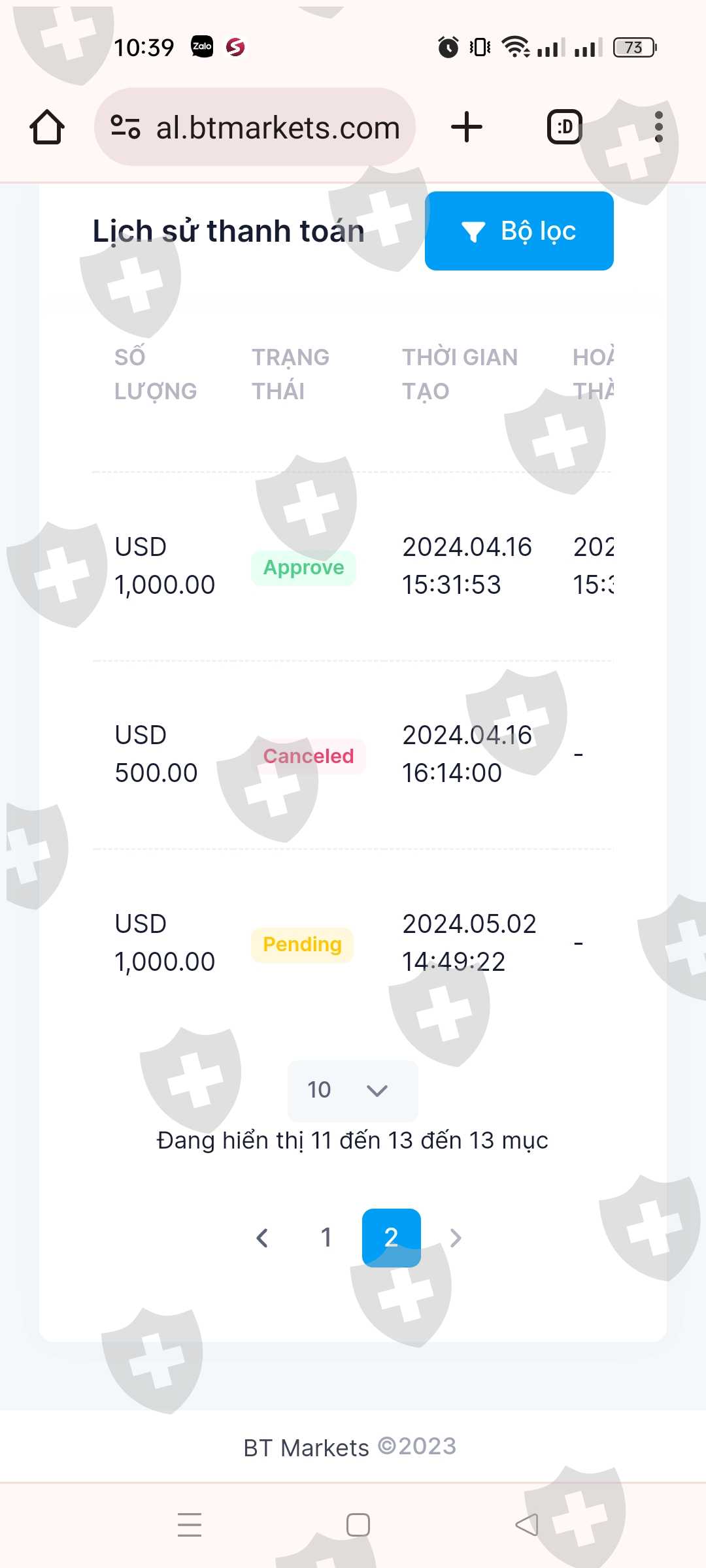The image size is (706, 1568).
Task: Tap the browser home icon
Action: point(47,127)
